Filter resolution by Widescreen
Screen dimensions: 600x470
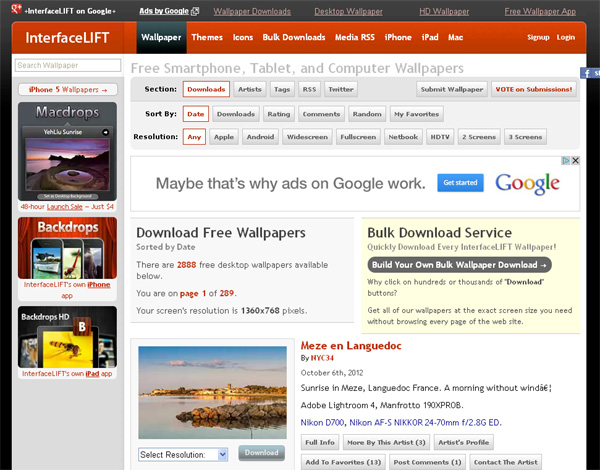pyautogui.click(x=307, y=137)
